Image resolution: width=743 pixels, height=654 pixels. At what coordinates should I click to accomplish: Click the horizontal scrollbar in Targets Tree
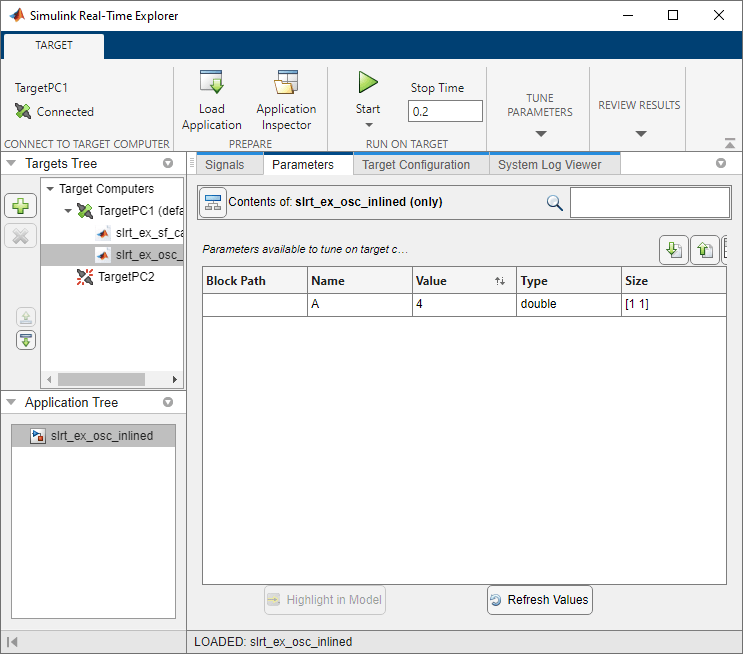click(x=101, y=379)
